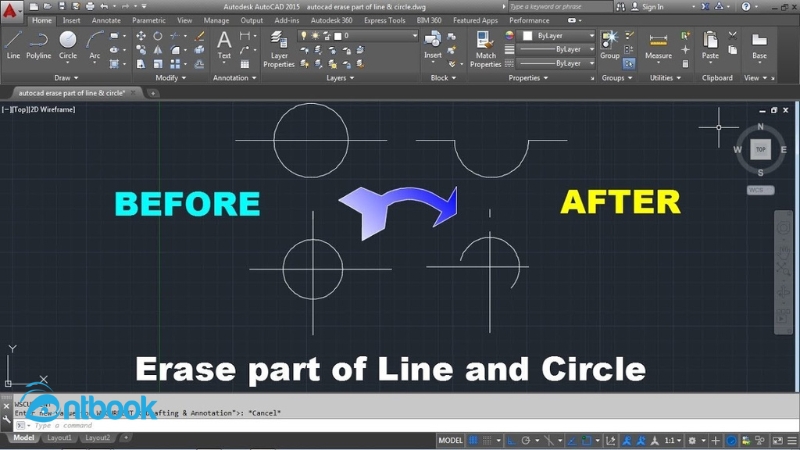This screenshot has width=800, height=450.
Task: Select the Circle tool
Action: click(x=68, y=45)
